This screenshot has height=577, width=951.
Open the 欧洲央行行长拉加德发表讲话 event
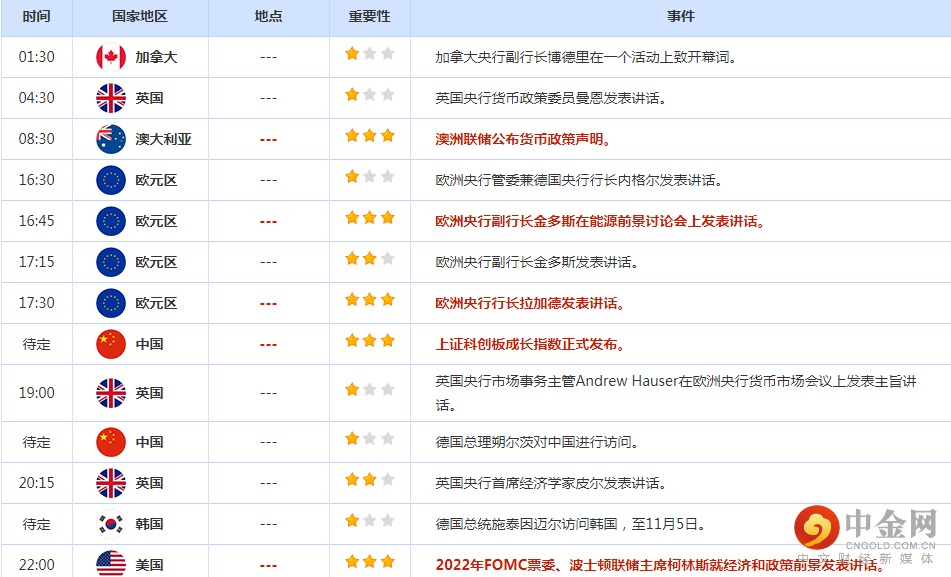click(x=530, y=303)
